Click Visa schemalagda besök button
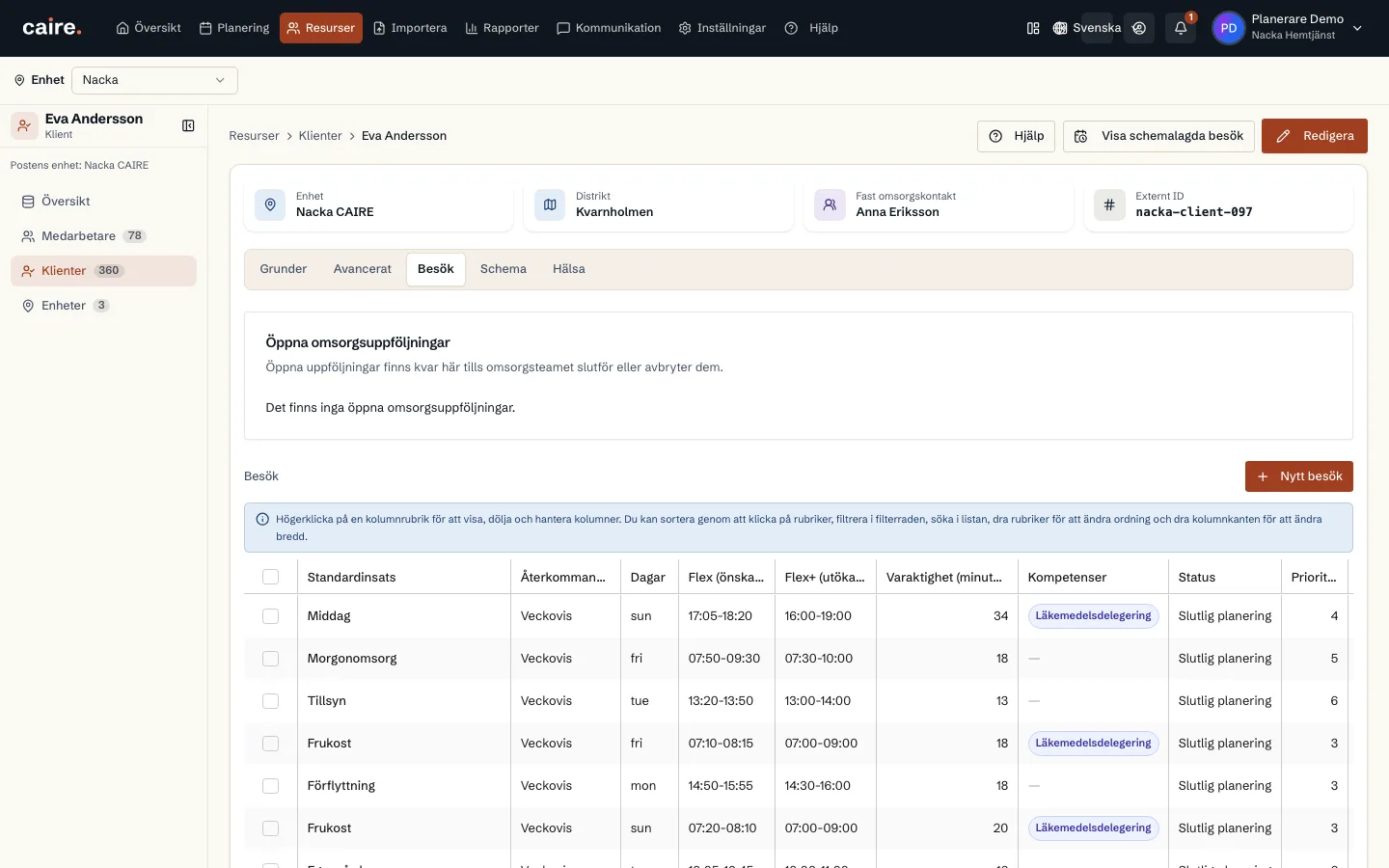This screenshot has width=1389, height=868. (1158, 136)
